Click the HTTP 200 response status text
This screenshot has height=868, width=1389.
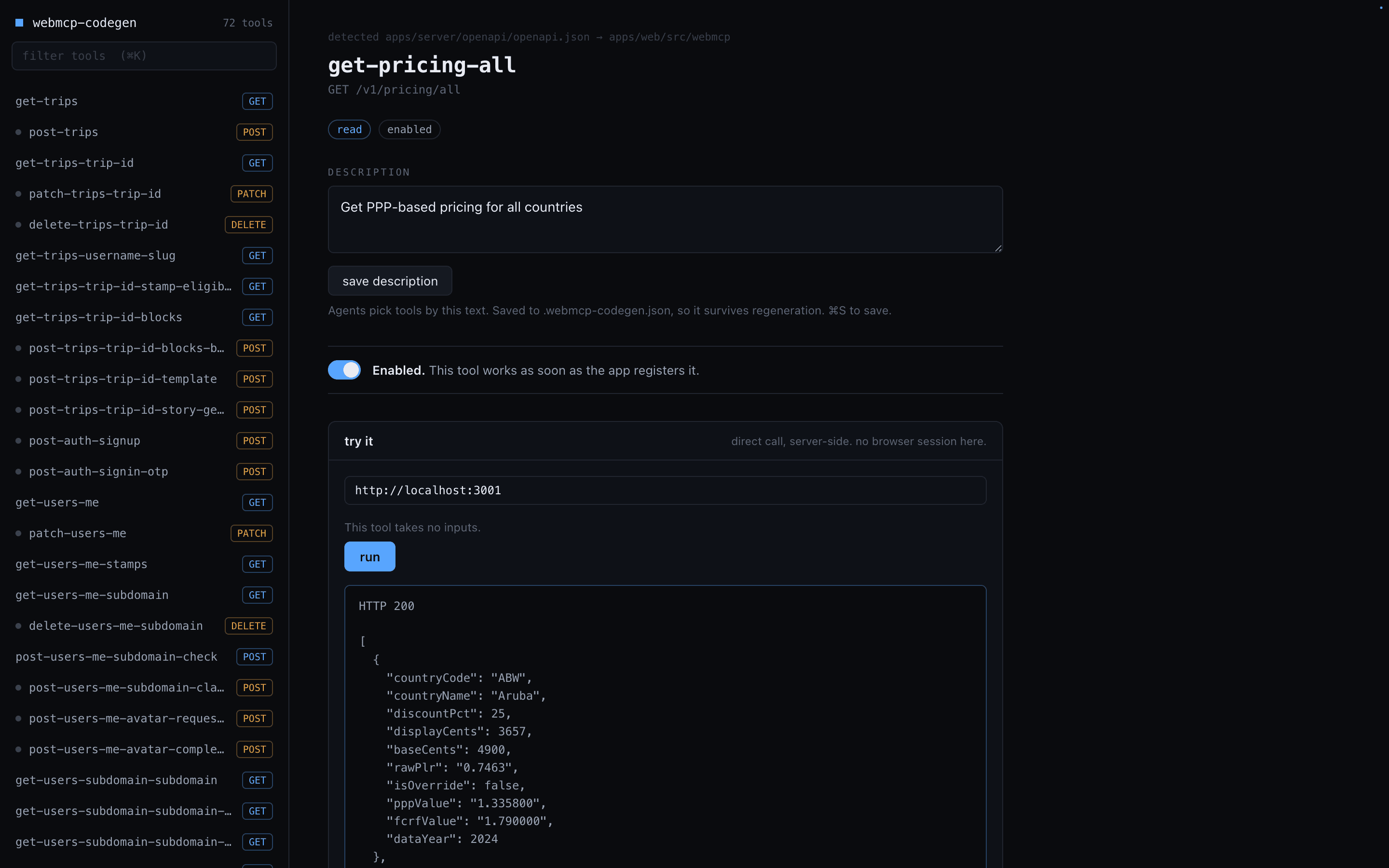[386, 606]
